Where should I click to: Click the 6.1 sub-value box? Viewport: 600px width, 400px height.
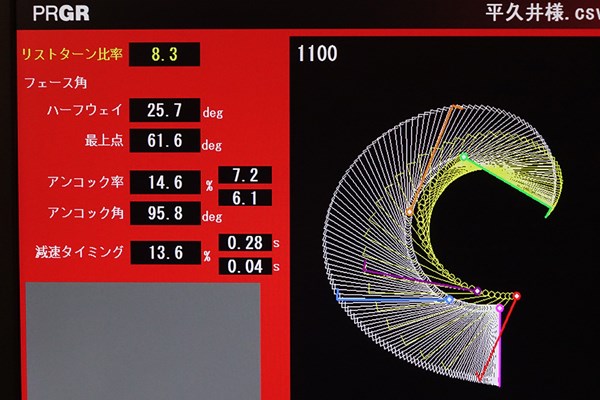[245, 198]
